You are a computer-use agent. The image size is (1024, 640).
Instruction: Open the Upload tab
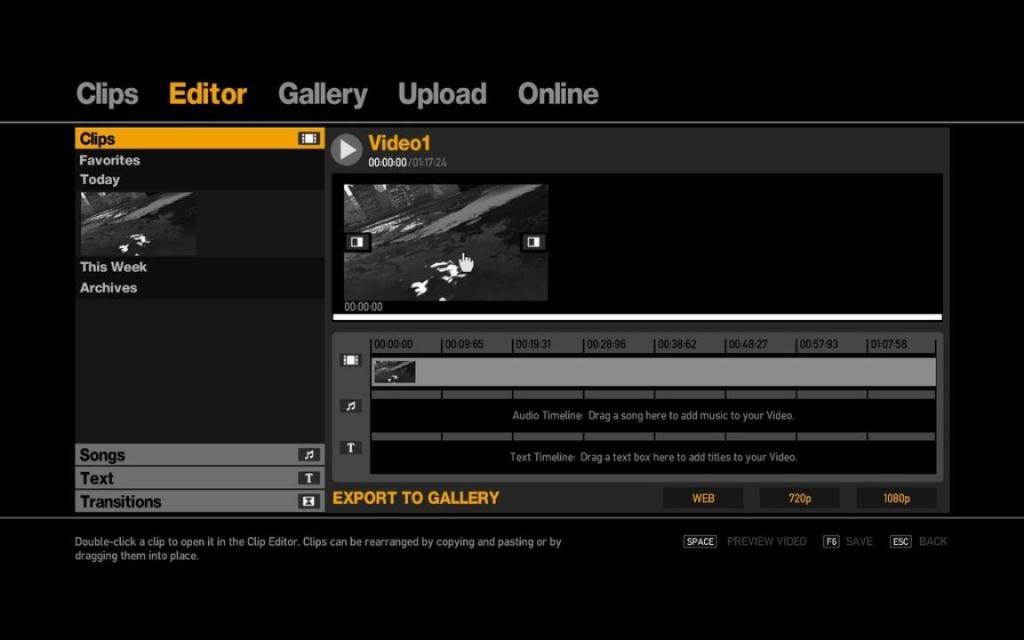click(442, 94)
